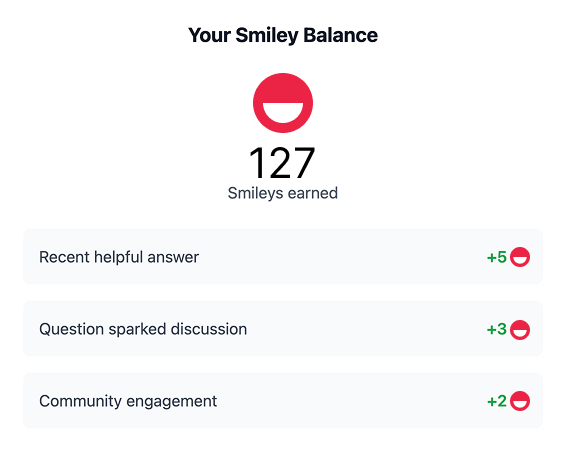Screen dimensions: 565x452
Task: Open the Question sparked discussion row
Action: pyautogui.click(x=283, y=329)
